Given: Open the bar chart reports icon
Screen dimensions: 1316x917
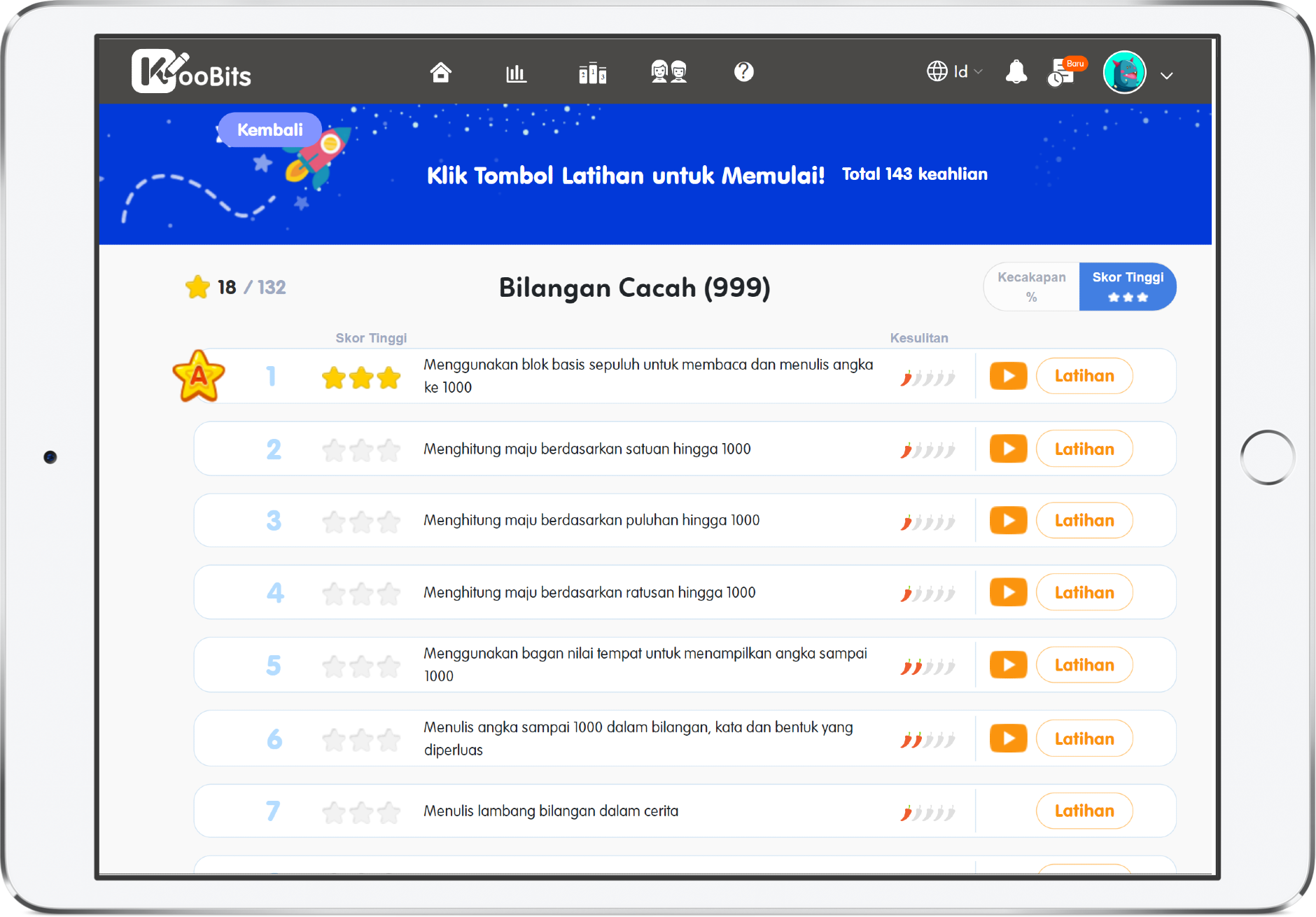Looking at the screenshot, I should (x=516, y=73).
